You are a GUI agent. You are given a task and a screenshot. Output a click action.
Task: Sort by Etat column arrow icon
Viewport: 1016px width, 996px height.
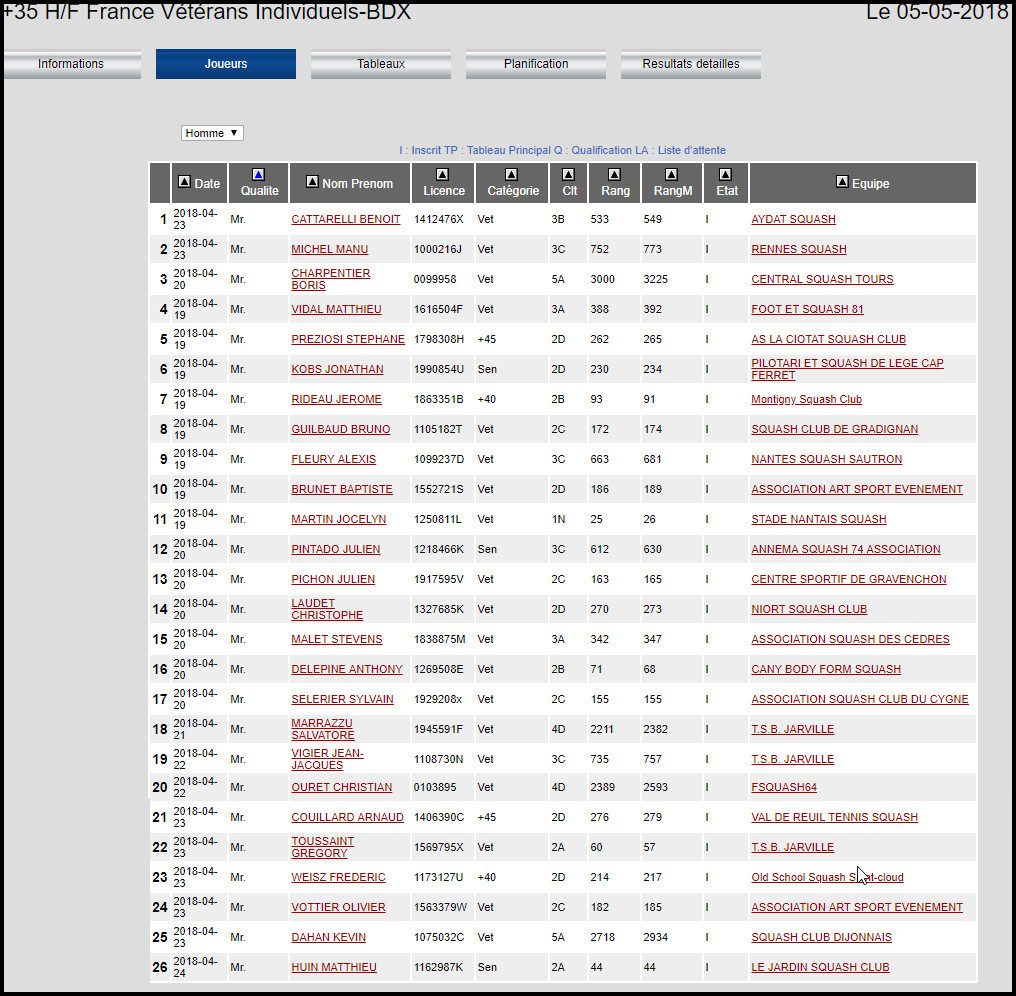[726, 174]
